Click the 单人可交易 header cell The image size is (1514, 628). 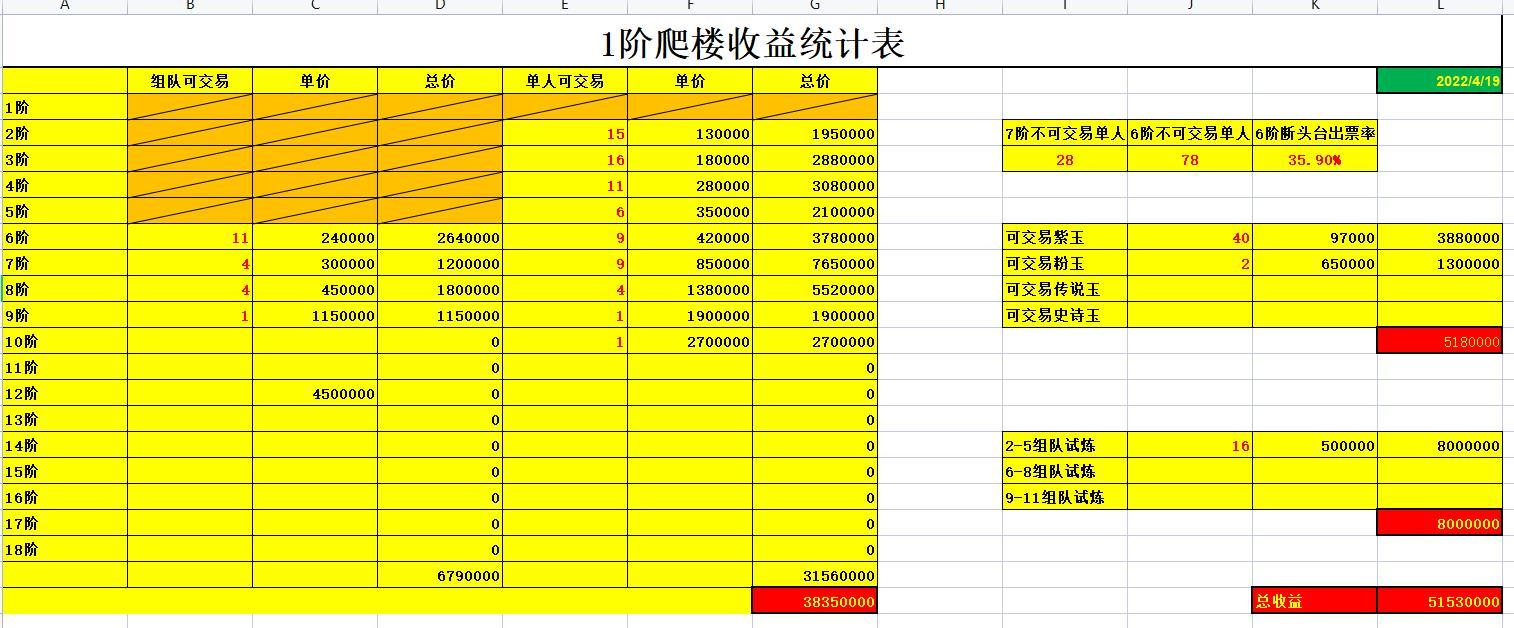tap(565, 82)
